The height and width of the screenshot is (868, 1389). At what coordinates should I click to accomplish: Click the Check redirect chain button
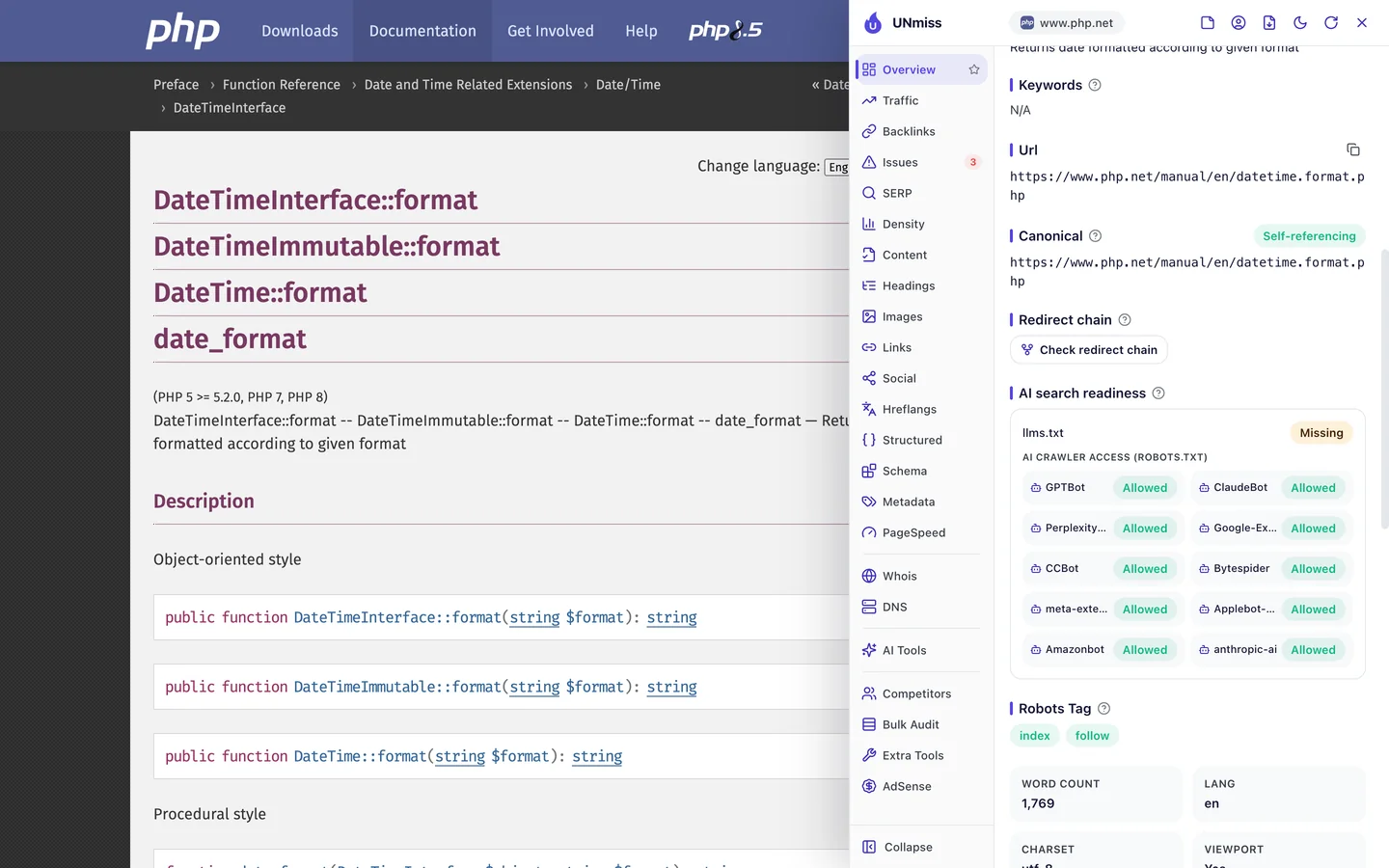tap(1089, 350)
